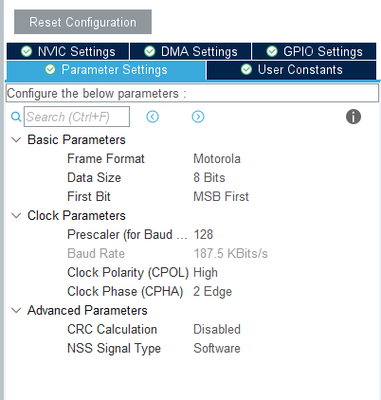Open the GPIO Settings tab
This screenshot has width=381, height=400.
point(314,51)
